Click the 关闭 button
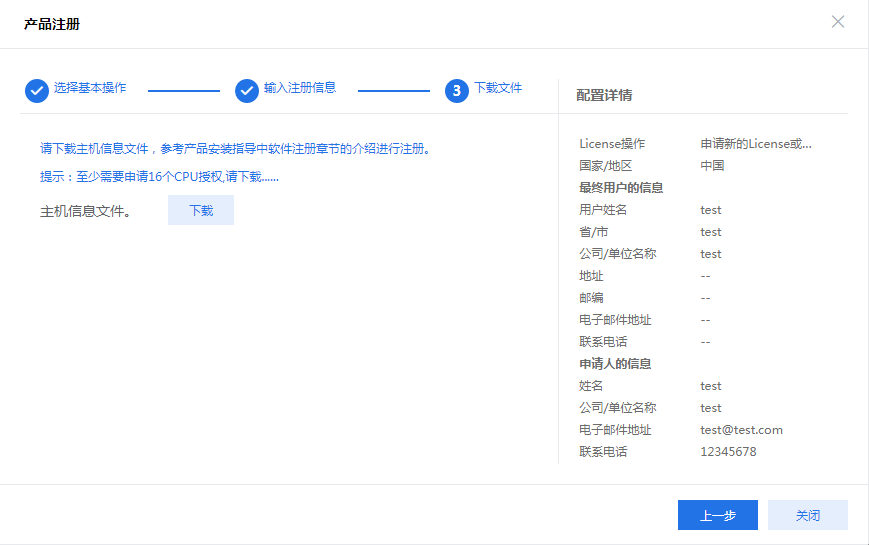Viewport: 869px width, 545px height. tap(807, 515)
